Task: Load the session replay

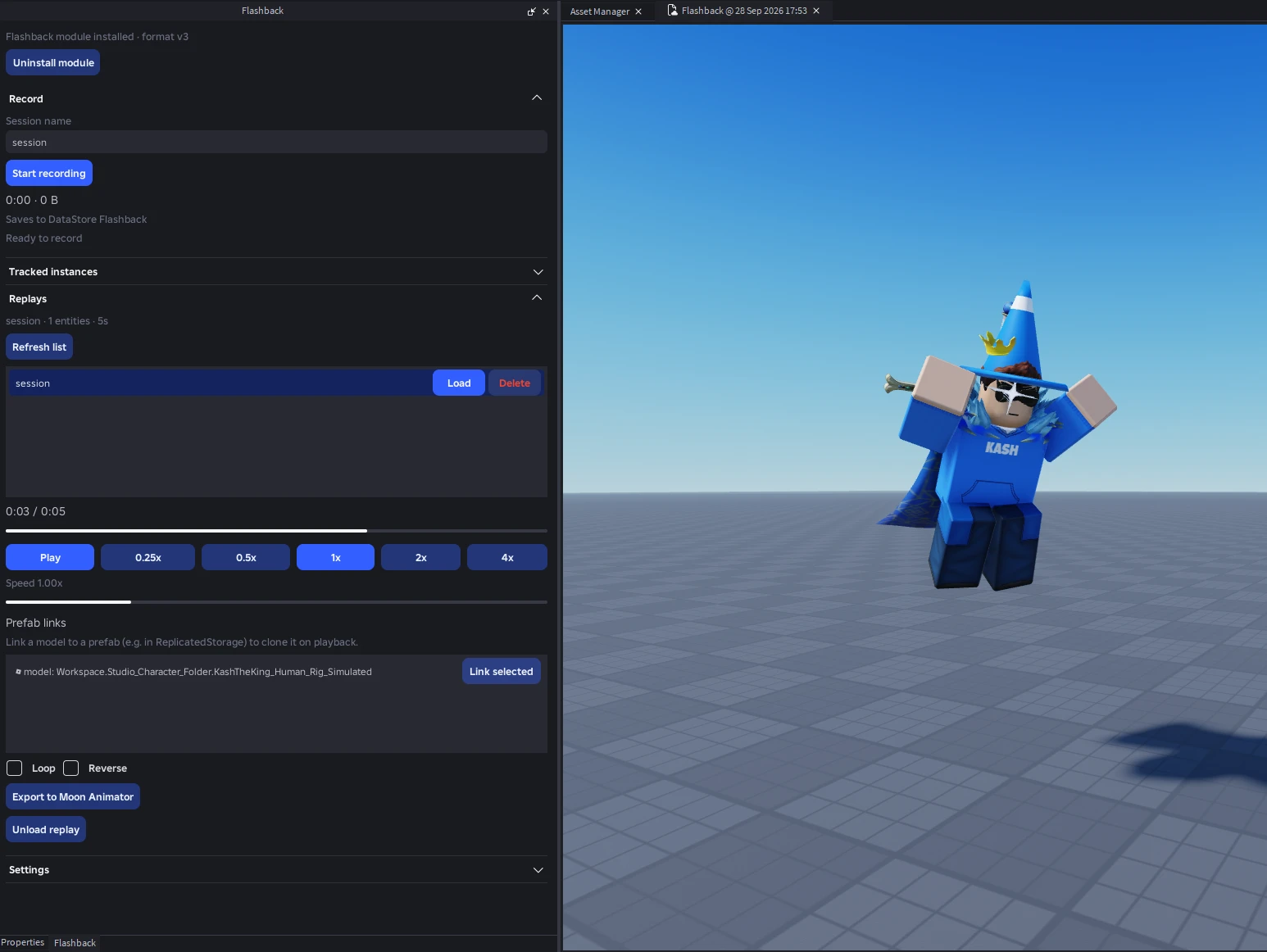Action: [x=459, y=383]
